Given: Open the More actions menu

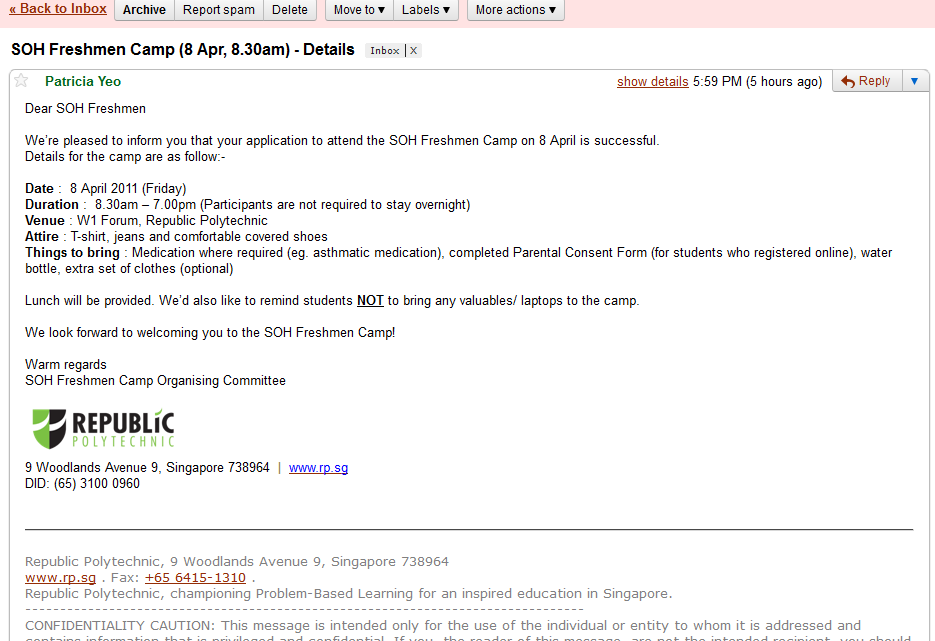Looking at the screenshot, I should pos(515,10).
